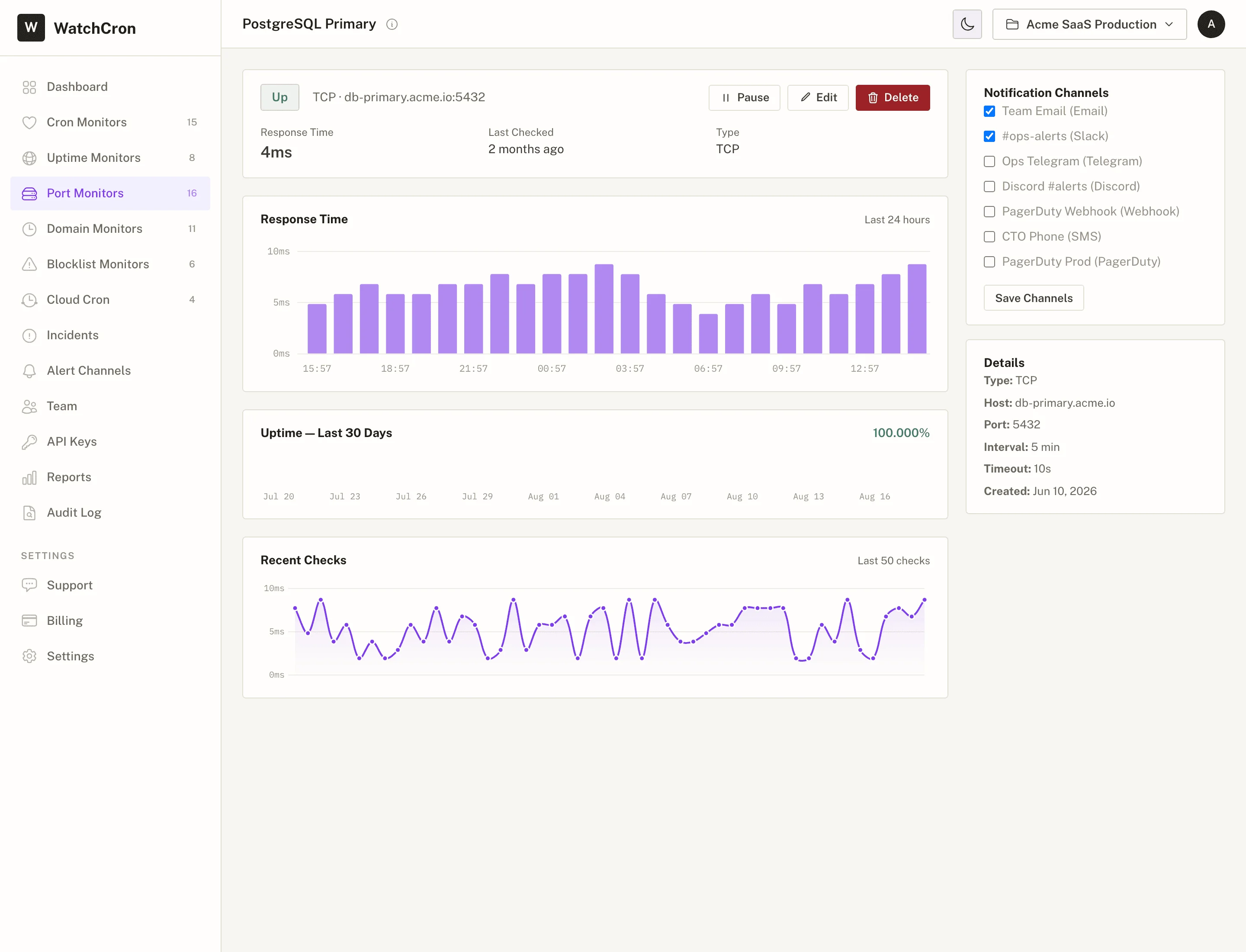Go to Cron Monitors
The width and height of the screenshot is (1246, 952).
[110, 122]
